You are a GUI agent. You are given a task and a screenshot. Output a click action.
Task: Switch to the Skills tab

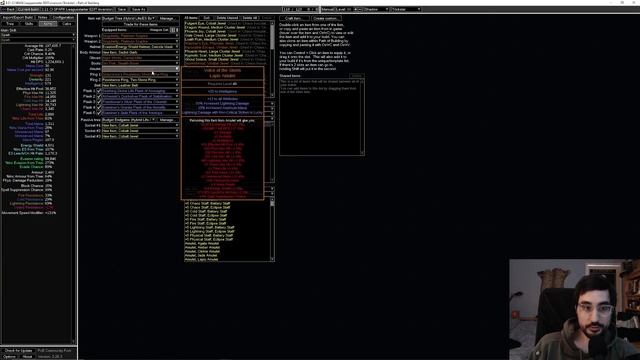pos(29,24)
